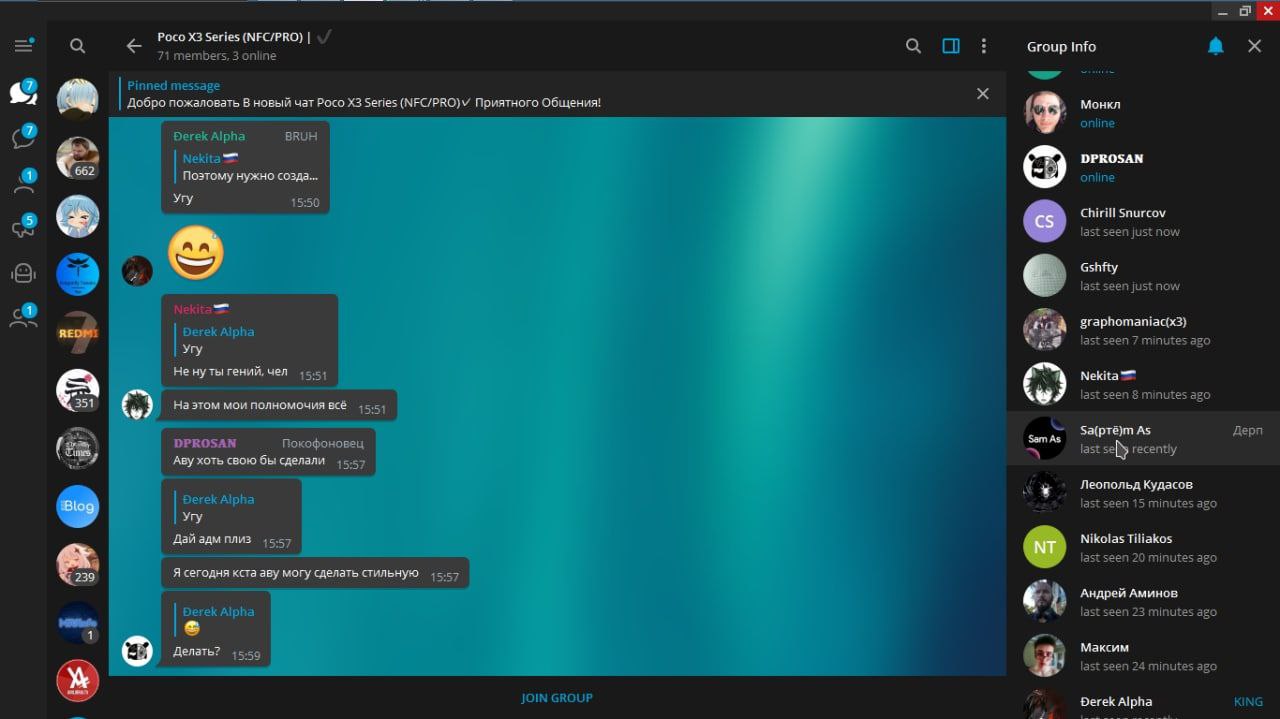Open the bots folder icon

23,273
